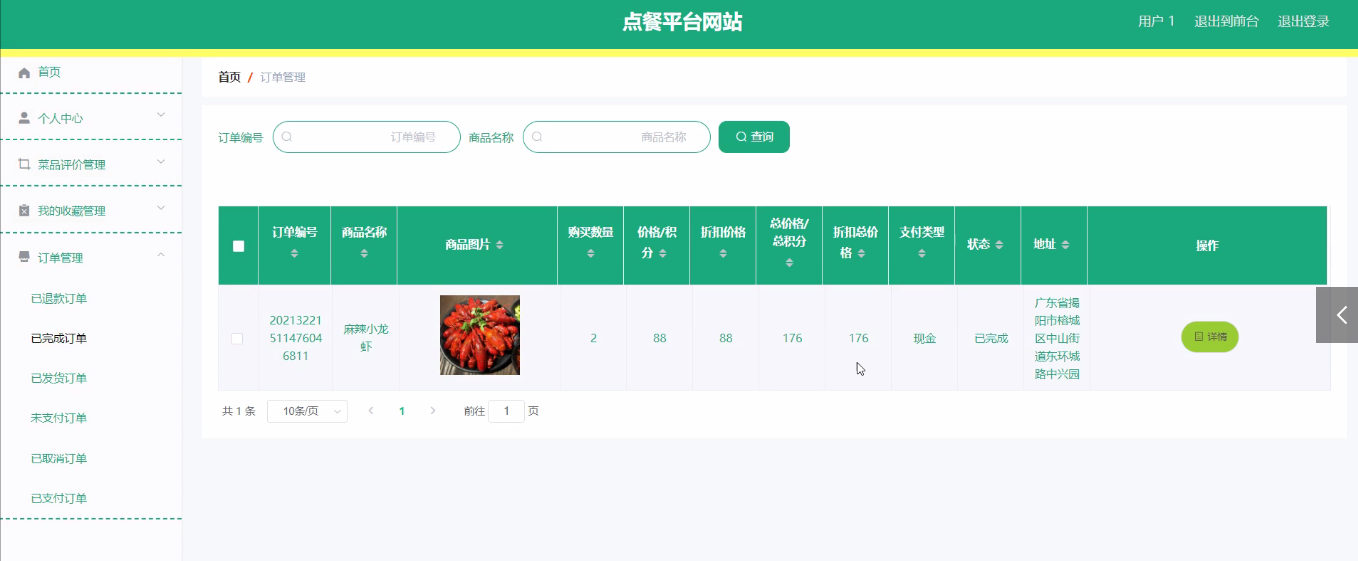Click the clipboard icon beside 我的收藏管理
This screenshot has height=561, width=1358.
point(25,211)
